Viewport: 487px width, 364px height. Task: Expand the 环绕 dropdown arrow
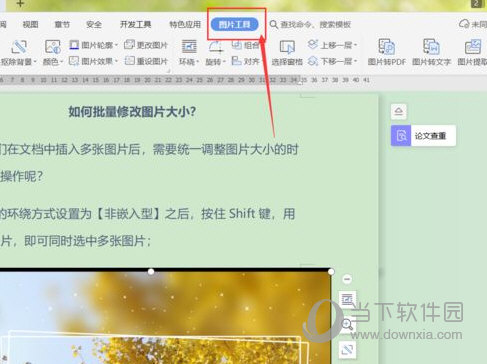coord(198,62)
